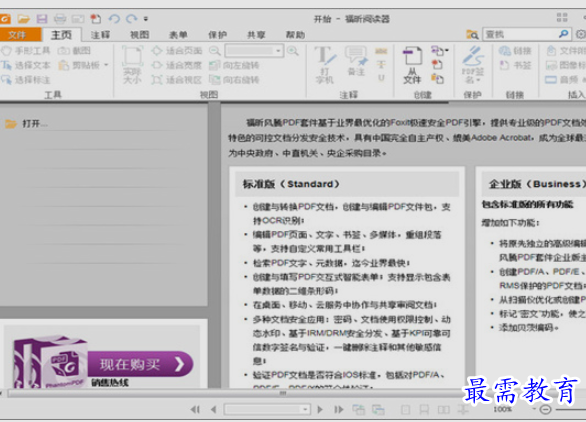
Task: Open the PDF签名 sign dropdown
Action: tap(472, 65)
